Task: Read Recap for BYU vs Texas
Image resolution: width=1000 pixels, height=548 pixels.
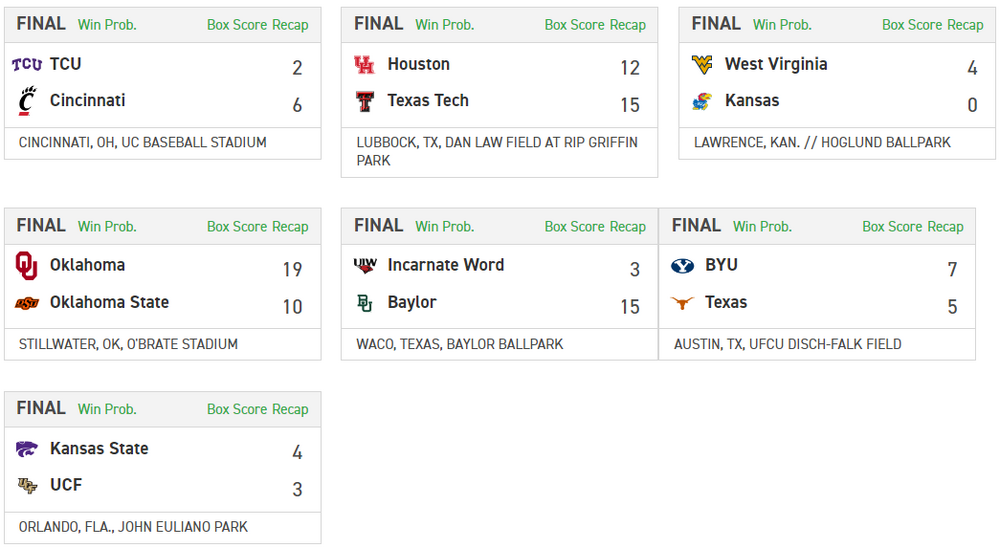Action: pos(945,227)
